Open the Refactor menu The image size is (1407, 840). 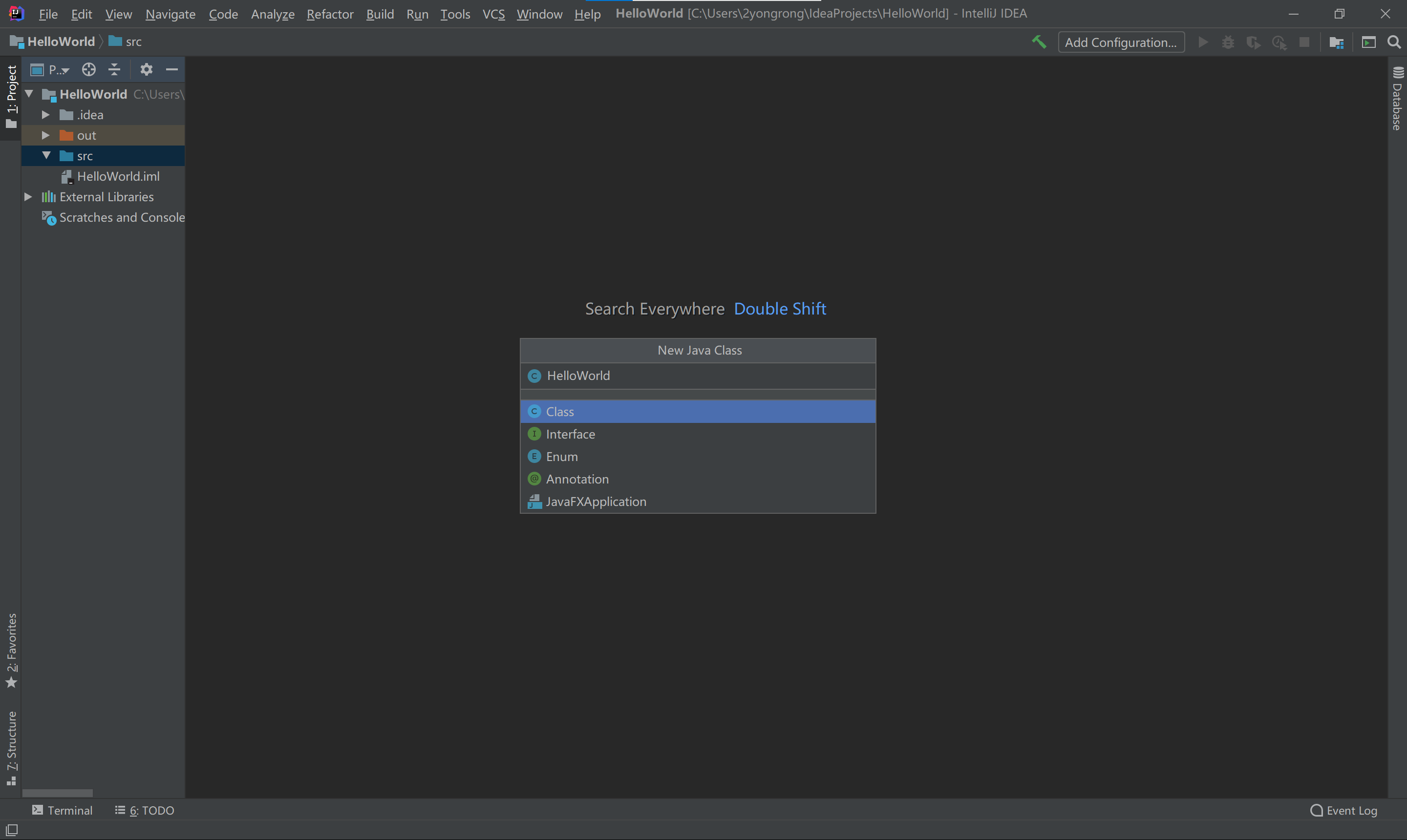(x=330, y=14)
